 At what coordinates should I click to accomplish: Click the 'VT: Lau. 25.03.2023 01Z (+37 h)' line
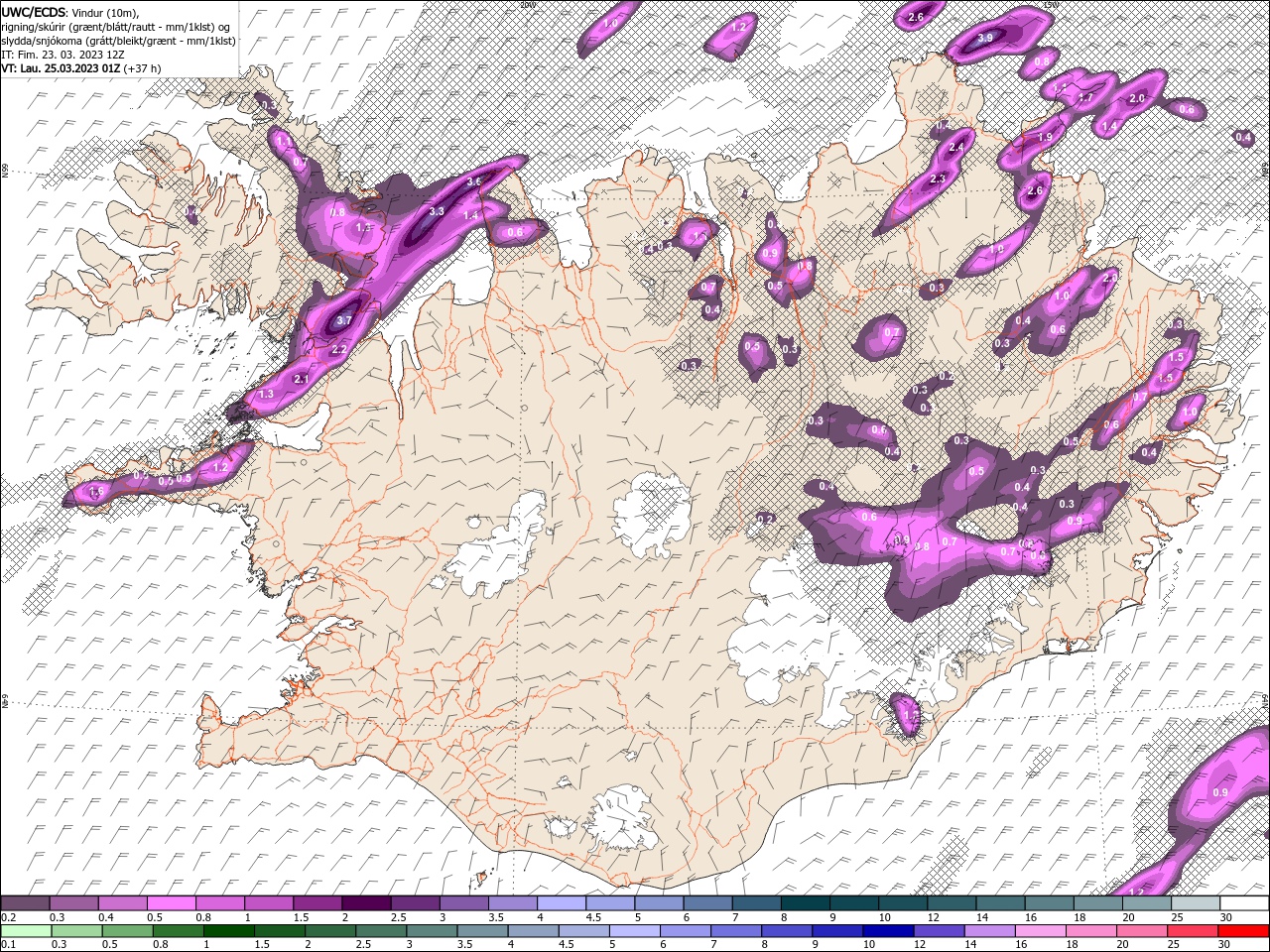tap(81, 68)
